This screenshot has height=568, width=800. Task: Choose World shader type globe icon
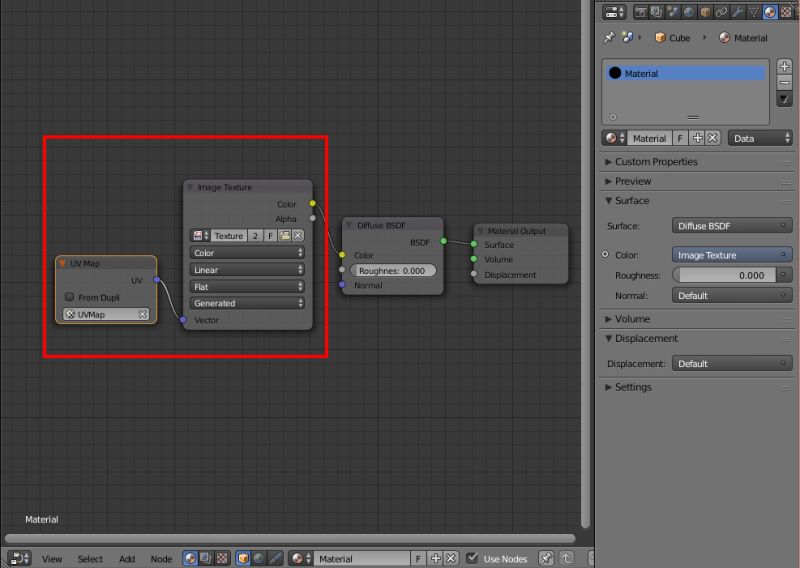[x=259, y=558]
